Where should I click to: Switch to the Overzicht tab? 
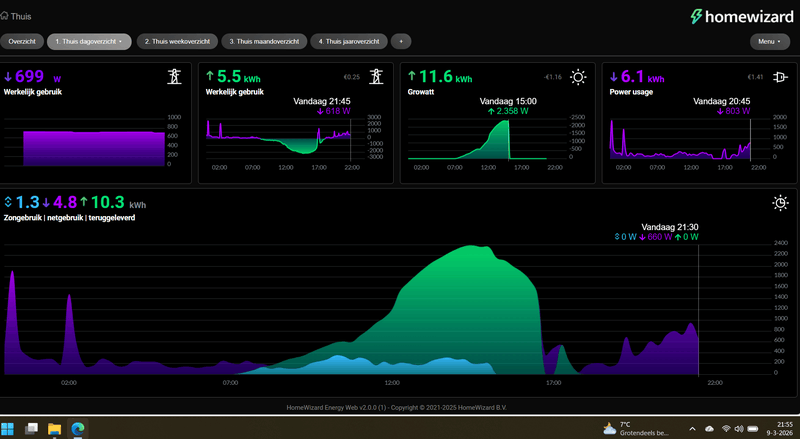tap(22, 42)
